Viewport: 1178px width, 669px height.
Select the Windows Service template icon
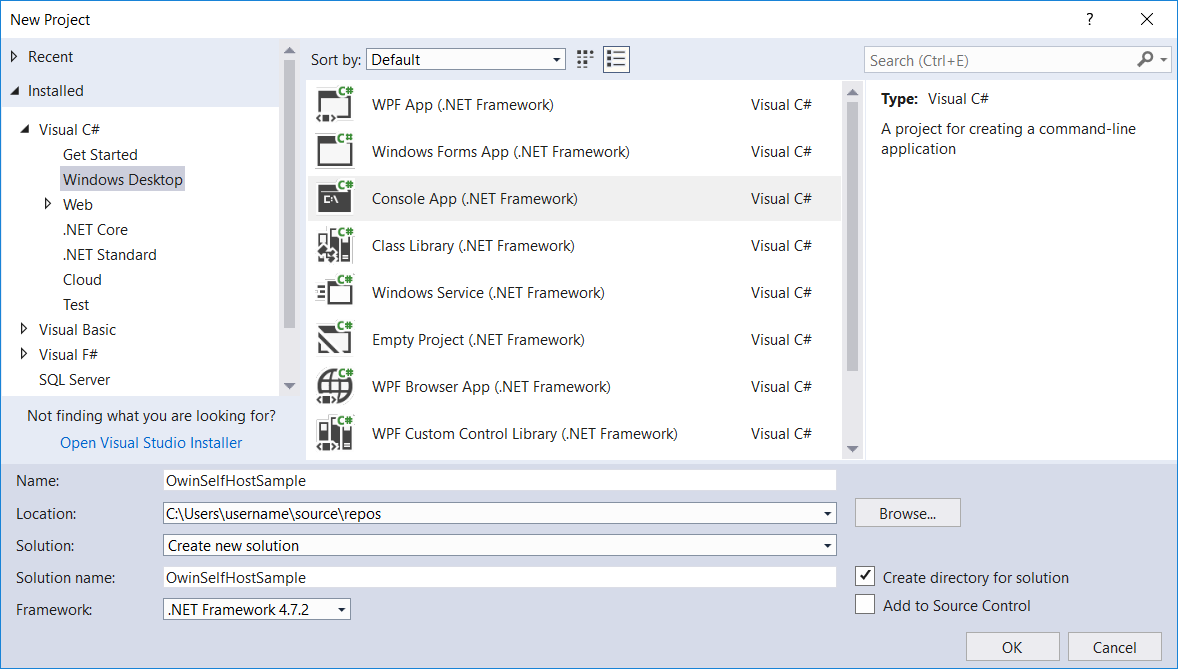[334, 292]
